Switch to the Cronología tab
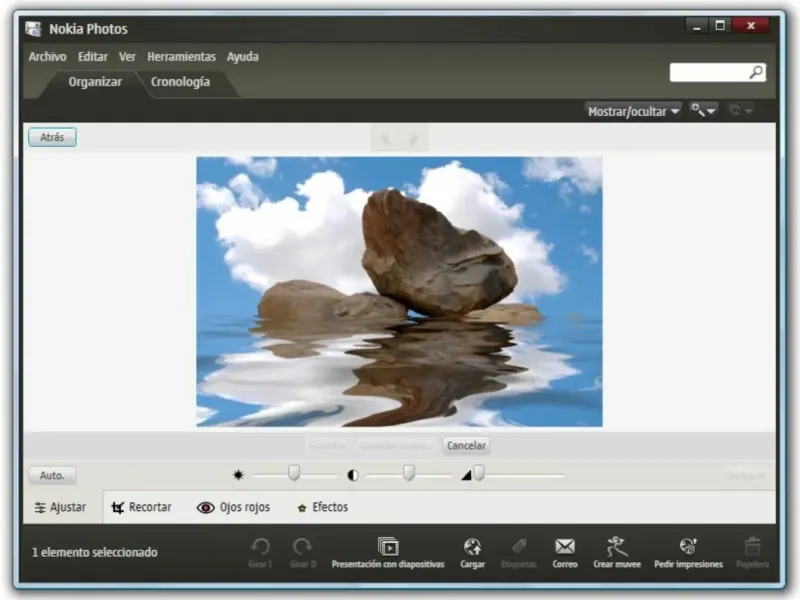 coord(180,82)
